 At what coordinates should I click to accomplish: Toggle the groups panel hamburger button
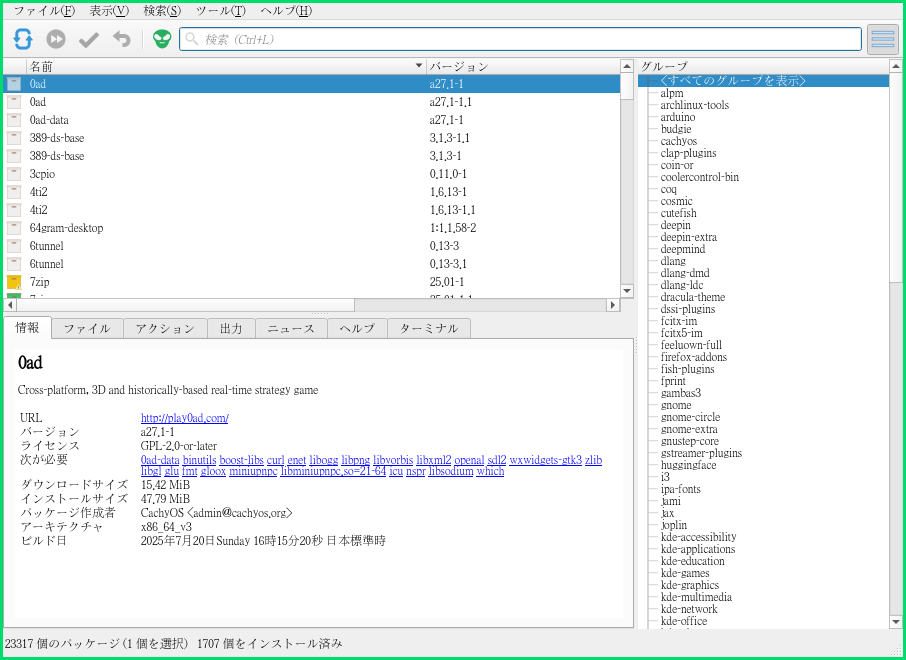883,39
